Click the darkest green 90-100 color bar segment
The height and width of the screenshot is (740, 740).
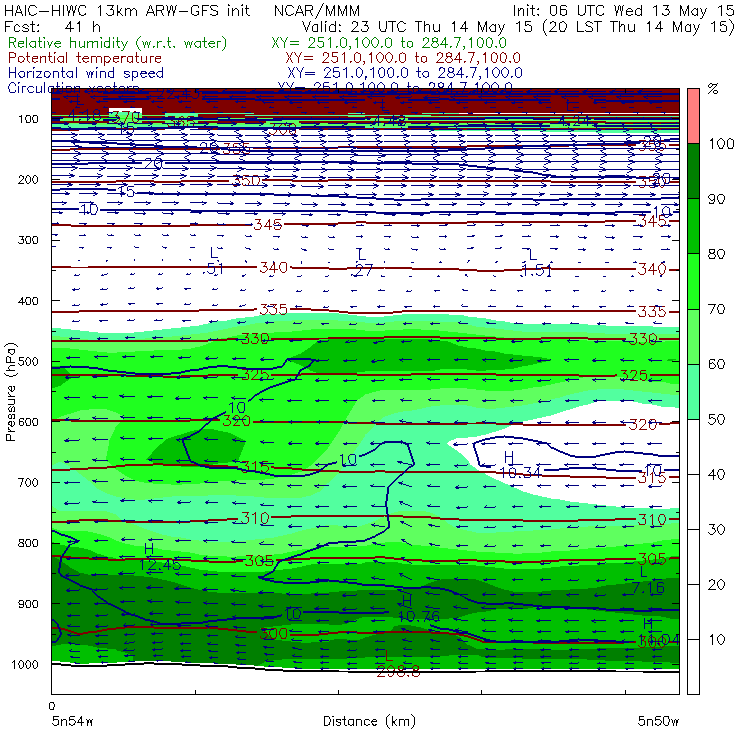click(693, 171)
